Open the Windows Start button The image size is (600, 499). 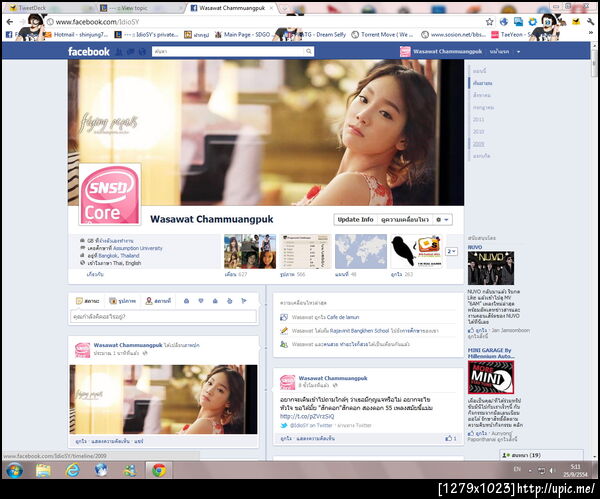(15, 470)
